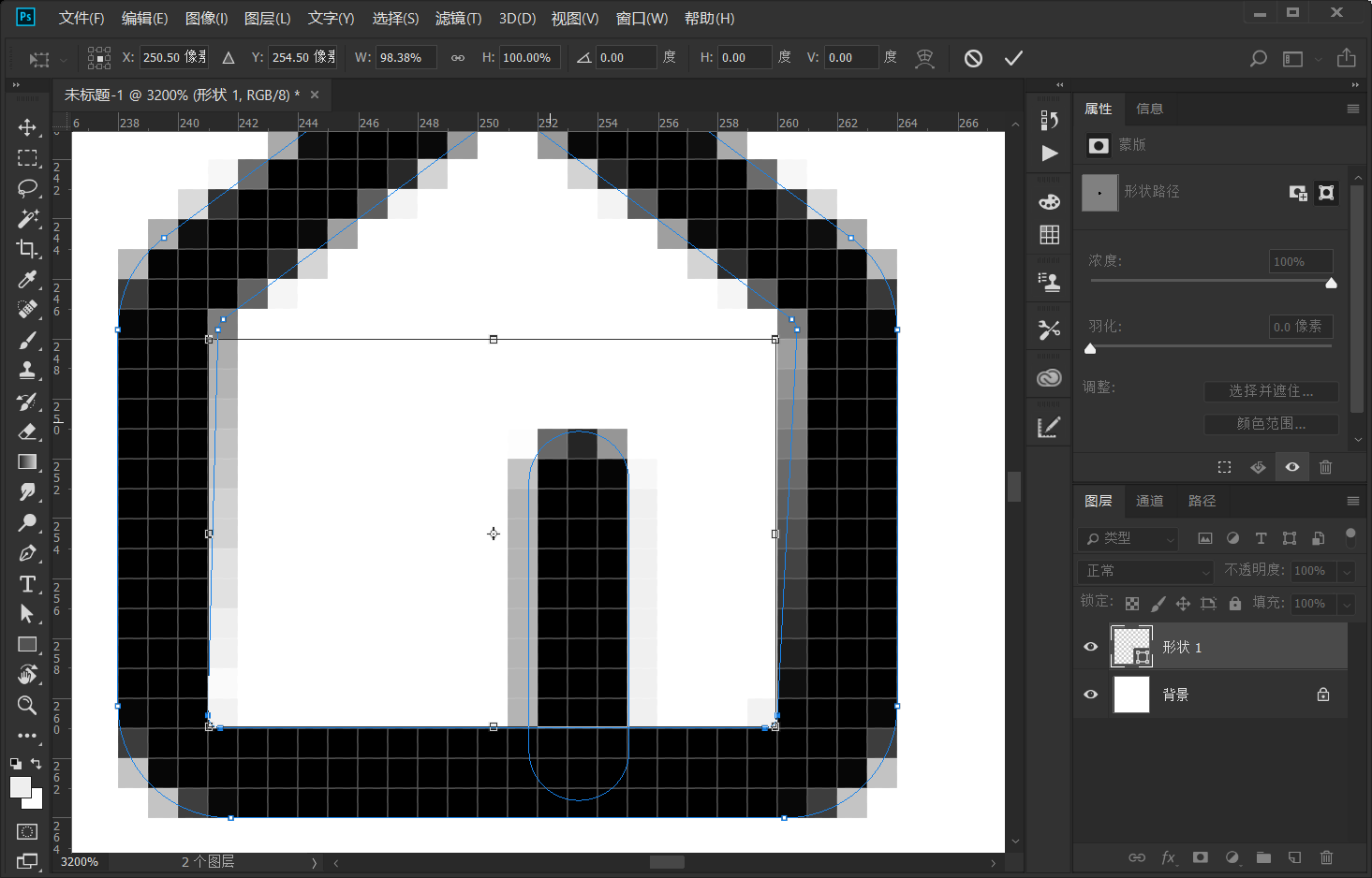The height and width of the screenshot is (878, 1372).
Task: Switch to the 通道 tab
Action: click(1149, 501)
